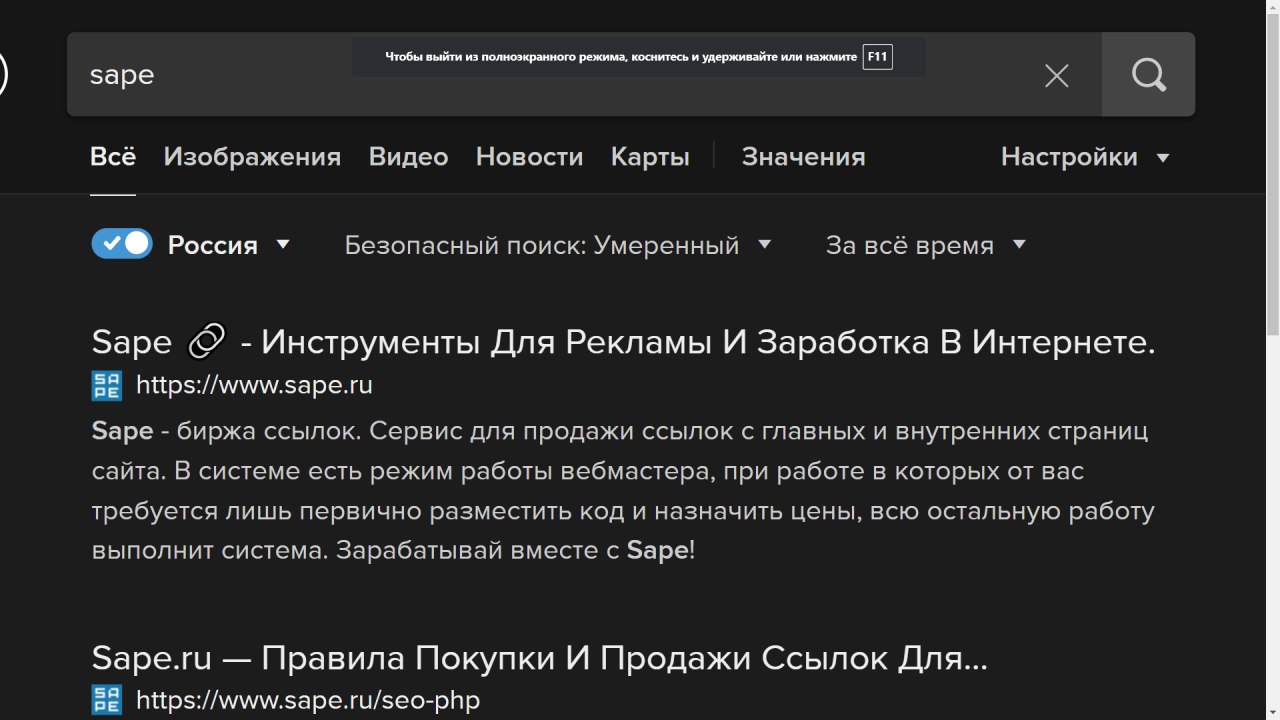Image resolution: width=1280 pixels, height=720 pixels.
Task: Click the Sape favicon beside https://www.sape.ru
Action: coord(106,385)
